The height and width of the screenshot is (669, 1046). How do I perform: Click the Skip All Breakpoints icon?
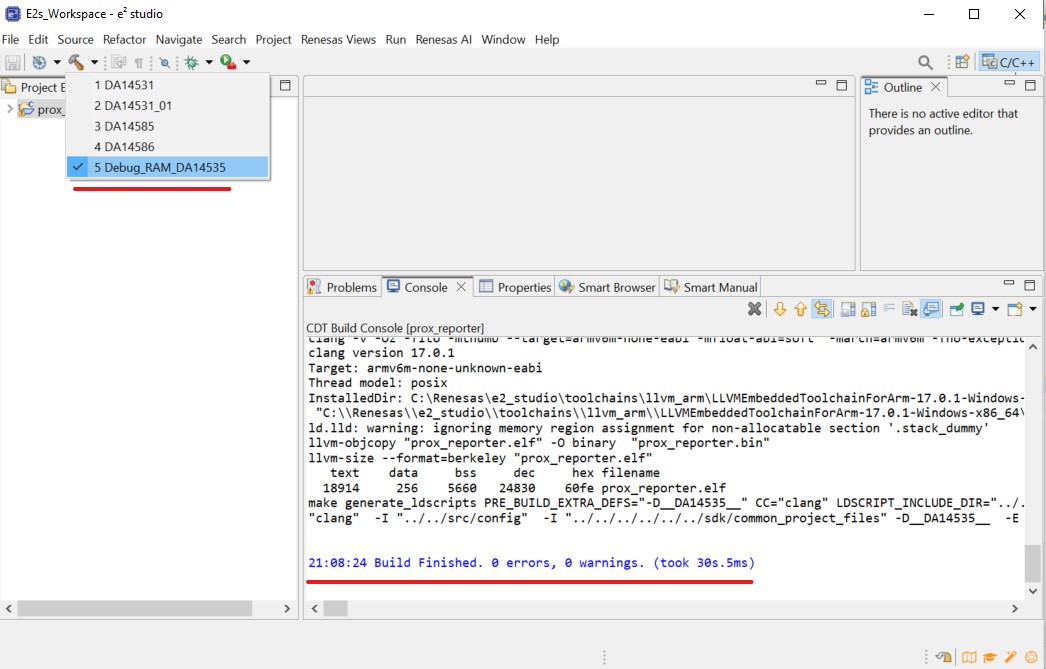pos(164,63)
